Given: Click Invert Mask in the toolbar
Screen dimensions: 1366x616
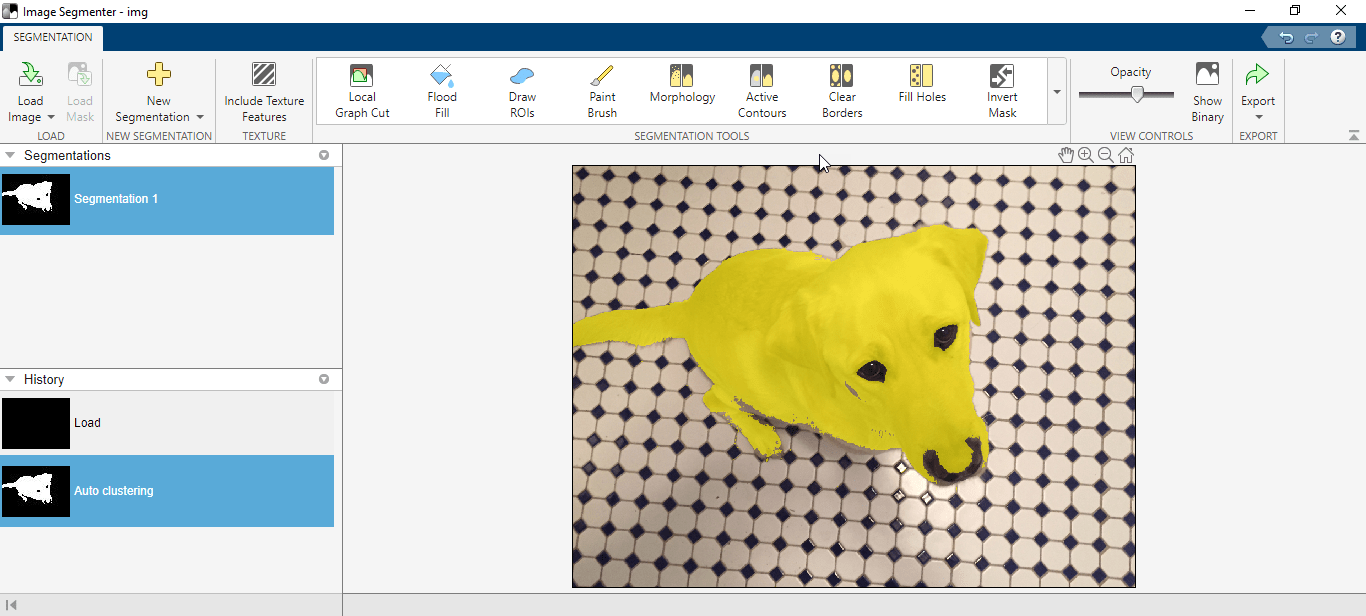Looking at the screenshot, I should click(x=1002, y=90).
